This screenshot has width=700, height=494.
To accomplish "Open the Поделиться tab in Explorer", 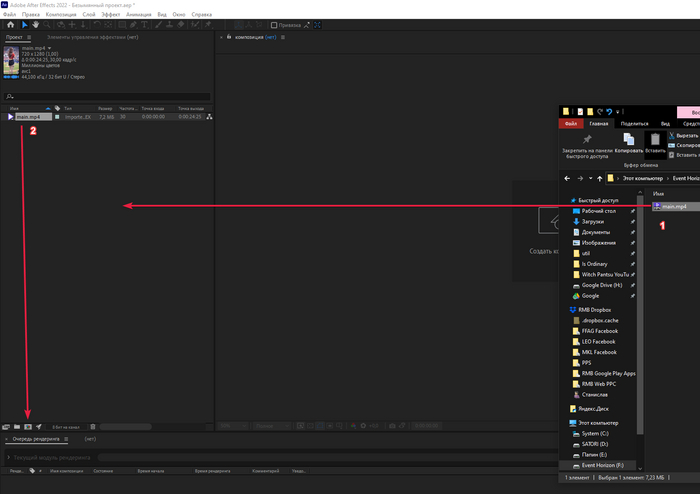I will click(634, 124).
